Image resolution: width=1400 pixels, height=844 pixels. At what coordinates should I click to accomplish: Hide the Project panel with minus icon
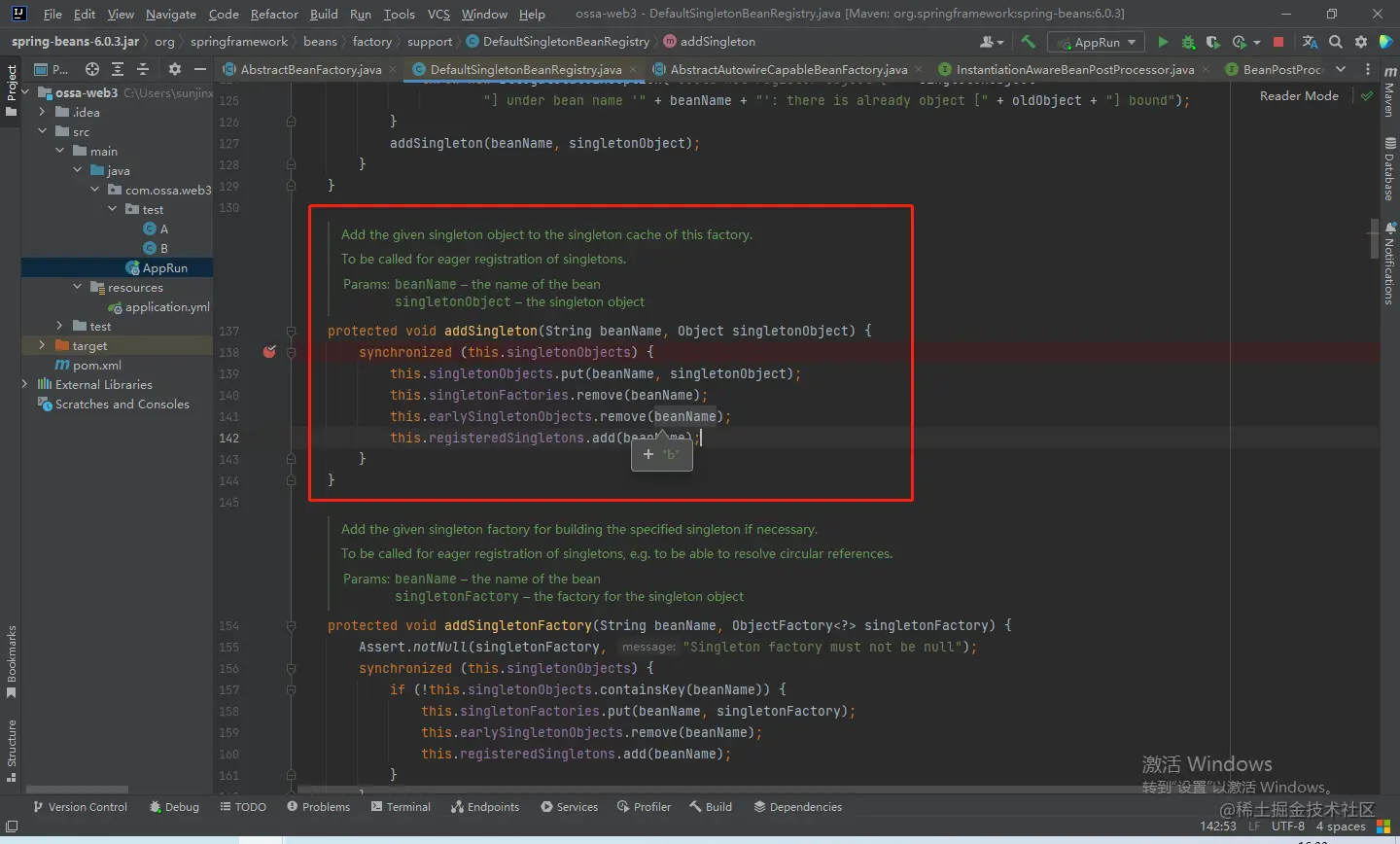coord(200,69)
